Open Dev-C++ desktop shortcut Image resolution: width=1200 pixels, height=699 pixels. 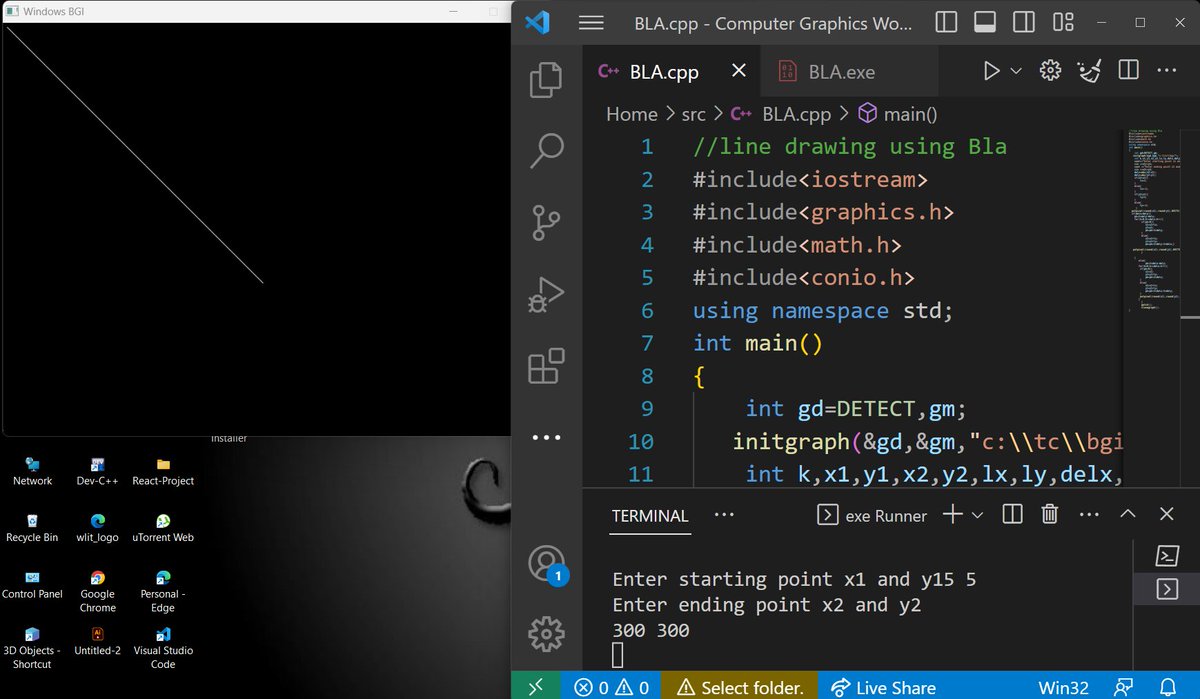point(98,472)
